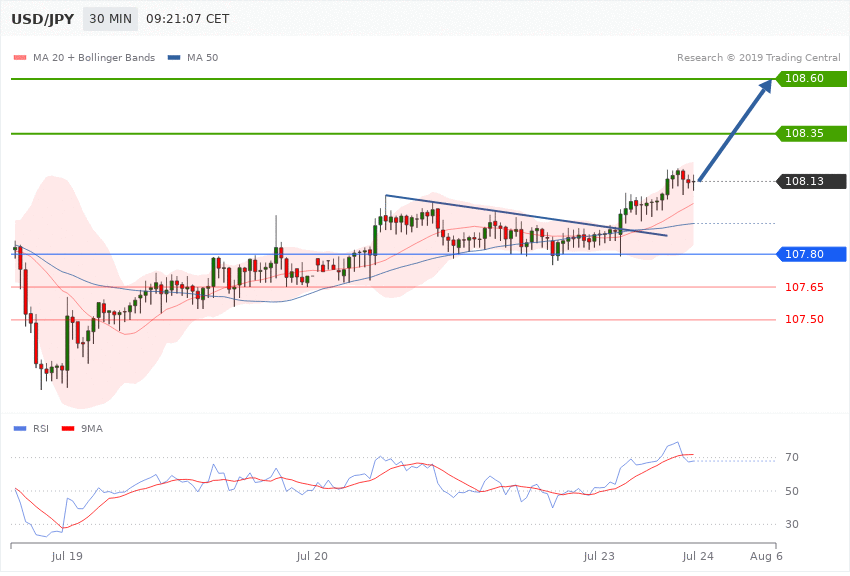The image size is (850, 576).
Task: Select the 30 MIN timeframe label
Action: coord(110,19)
